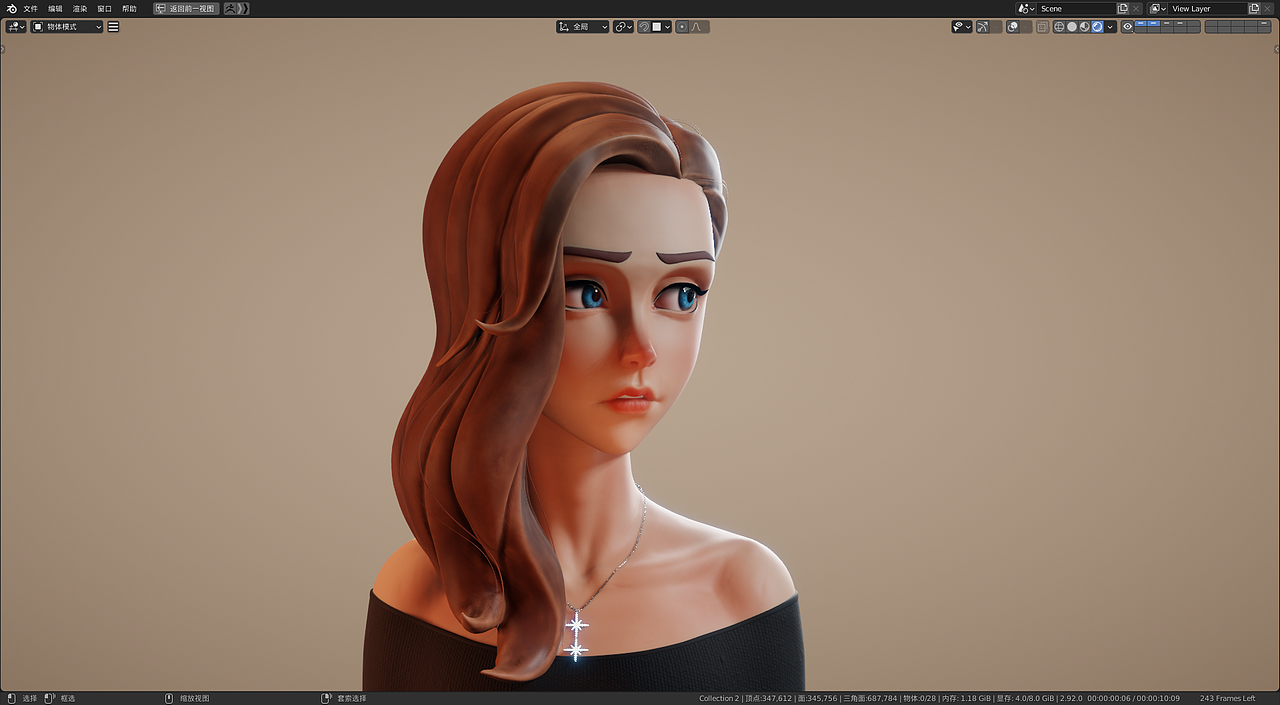Open the View Layer browse dropdown
The width and height of the screenshot is (1280, 705).
pos(1157,8)
